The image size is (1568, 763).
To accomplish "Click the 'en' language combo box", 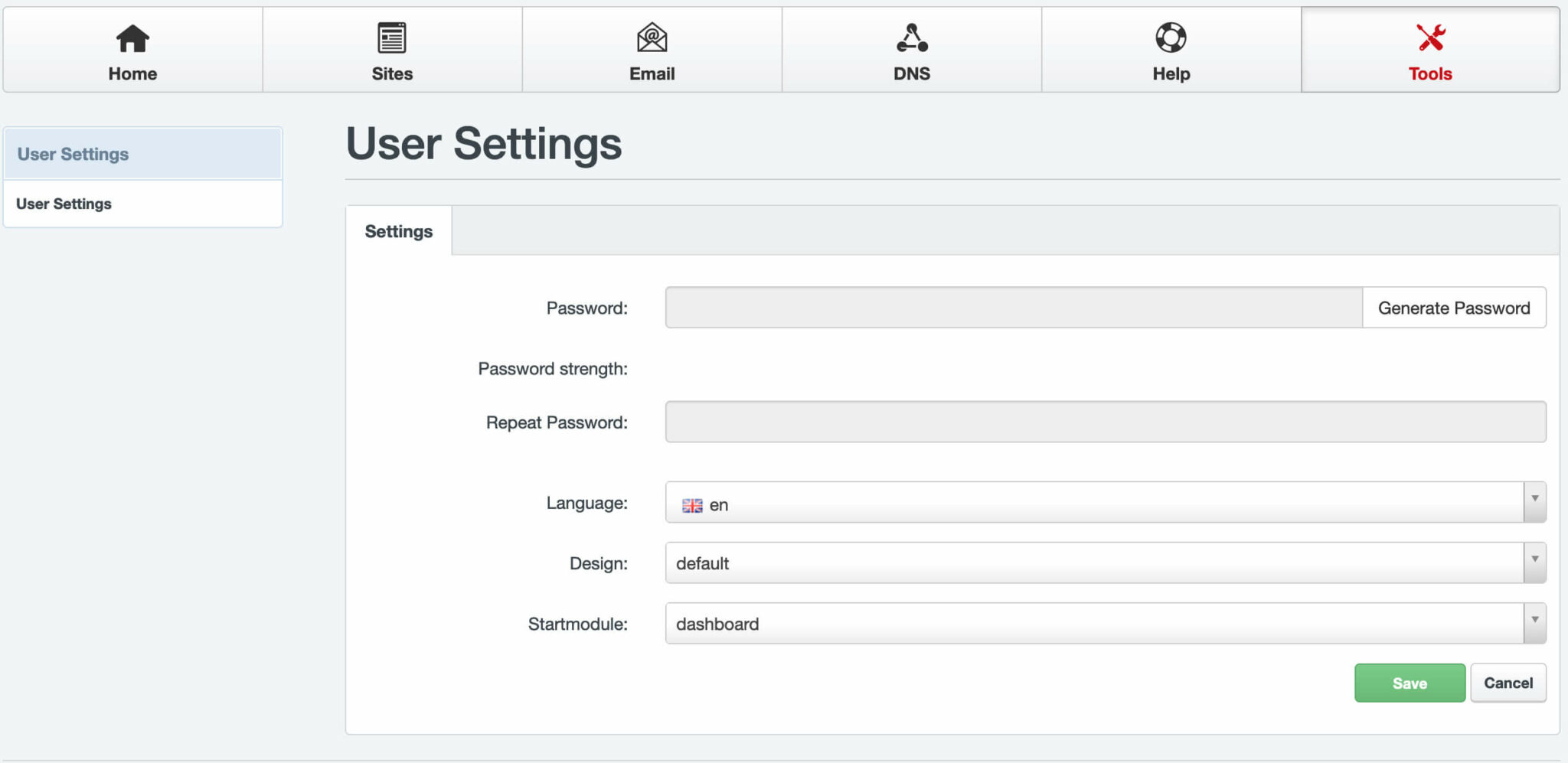I will pyautogui.click(x=1106, y=502).
